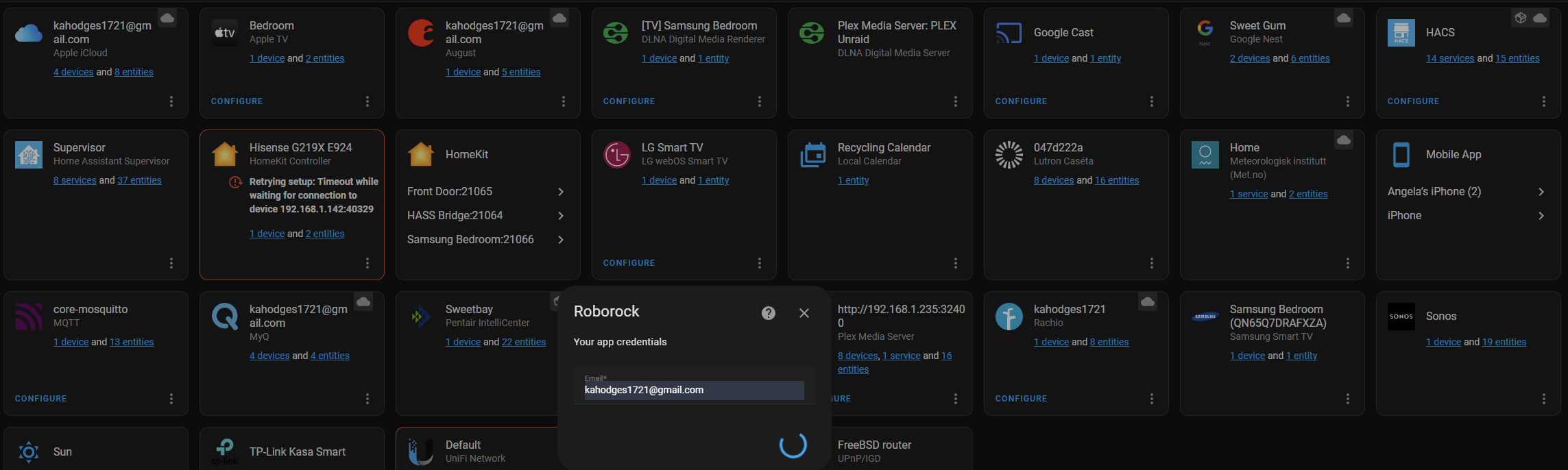Configure the HACS integration
Screen dimensions: 1568x470
pyautogui.click(x=1414, y=101)
